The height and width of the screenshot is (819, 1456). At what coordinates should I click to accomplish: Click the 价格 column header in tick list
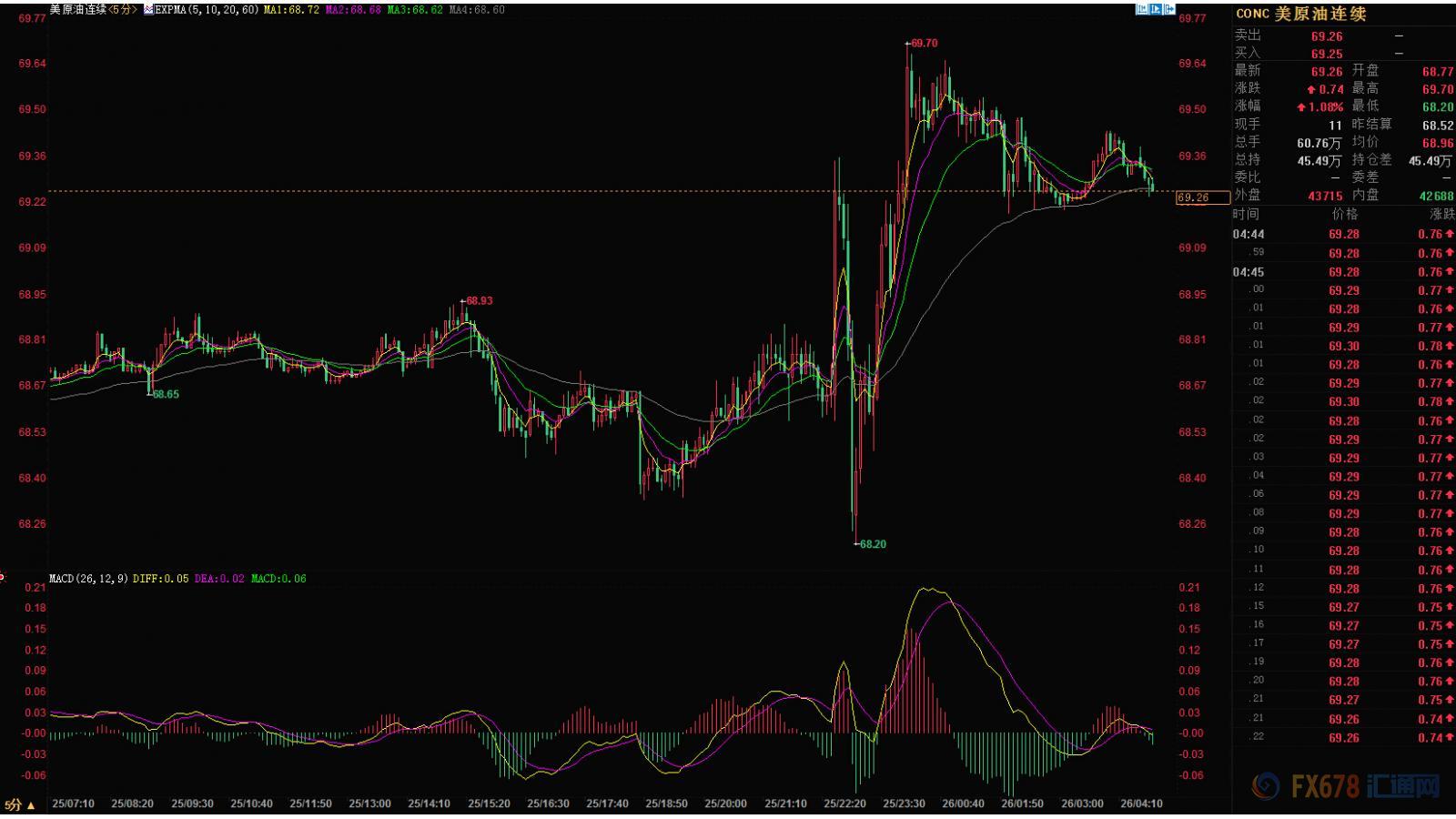[1345, 215]
